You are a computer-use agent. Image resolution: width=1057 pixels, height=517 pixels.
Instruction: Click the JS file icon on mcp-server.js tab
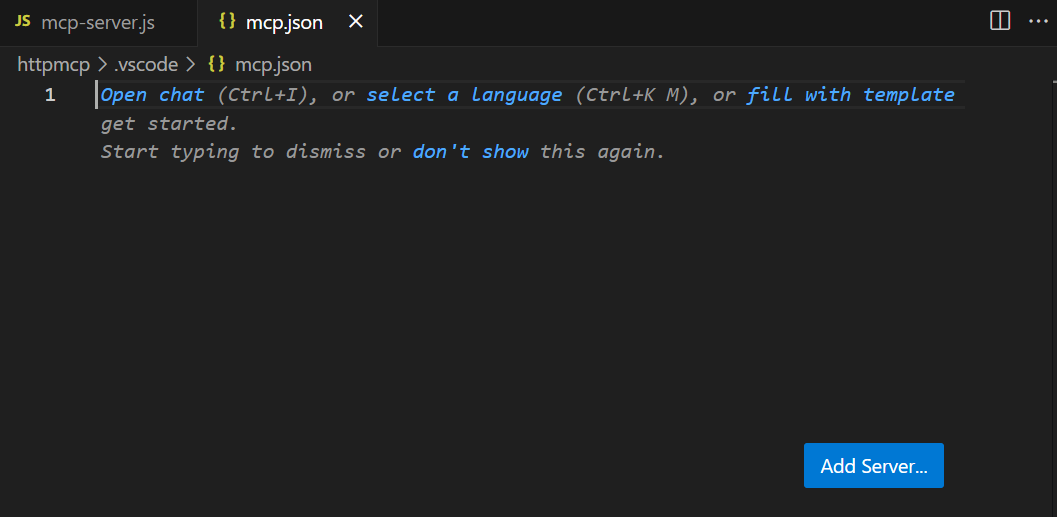pyautogui.click(x=23, y=22)
